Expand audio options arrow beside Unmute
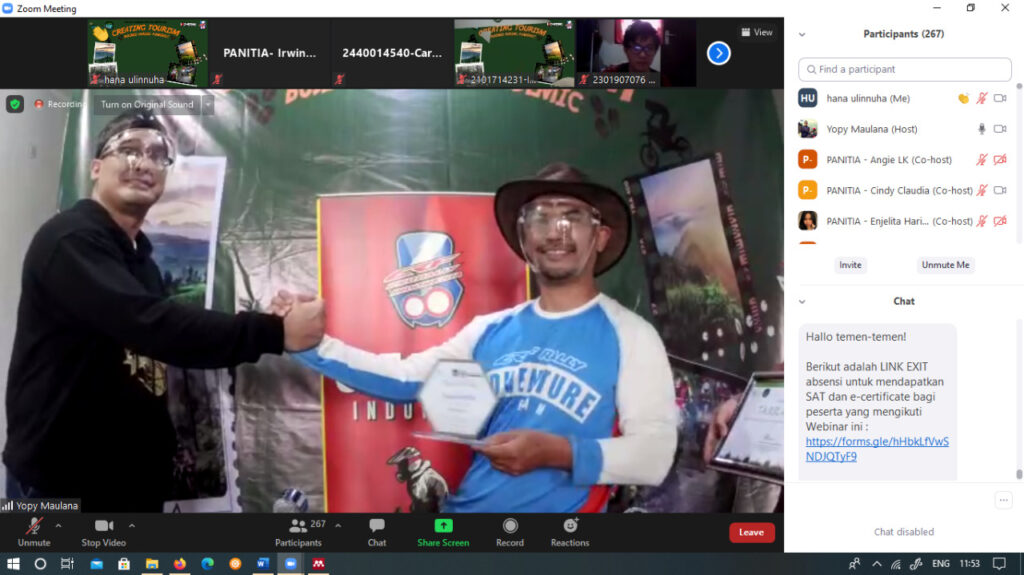Viewport: 1024px width, 575px height. tap(58, 525)
